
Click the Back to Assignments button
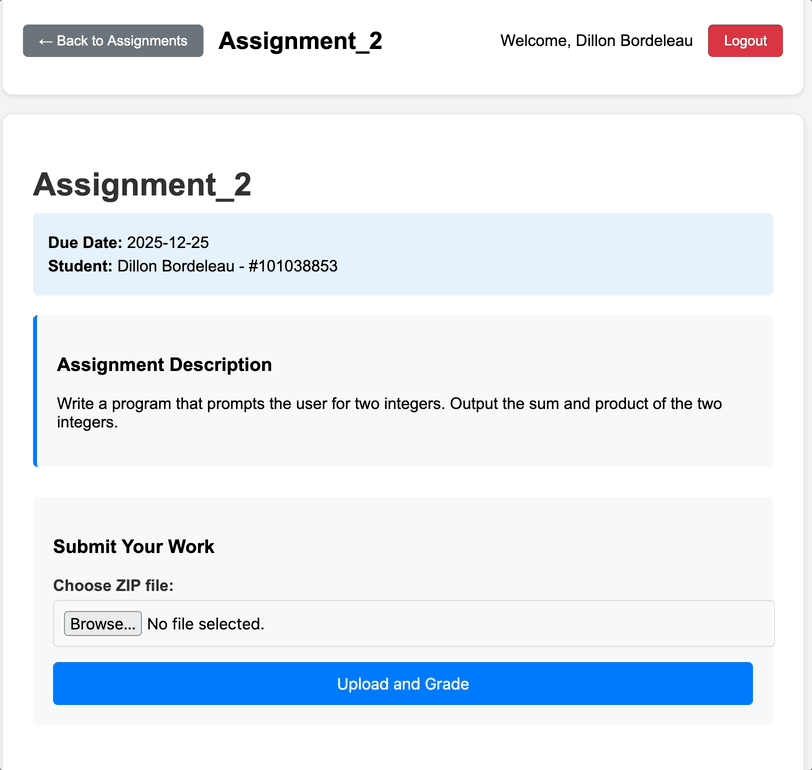click(x=113, y=41)
